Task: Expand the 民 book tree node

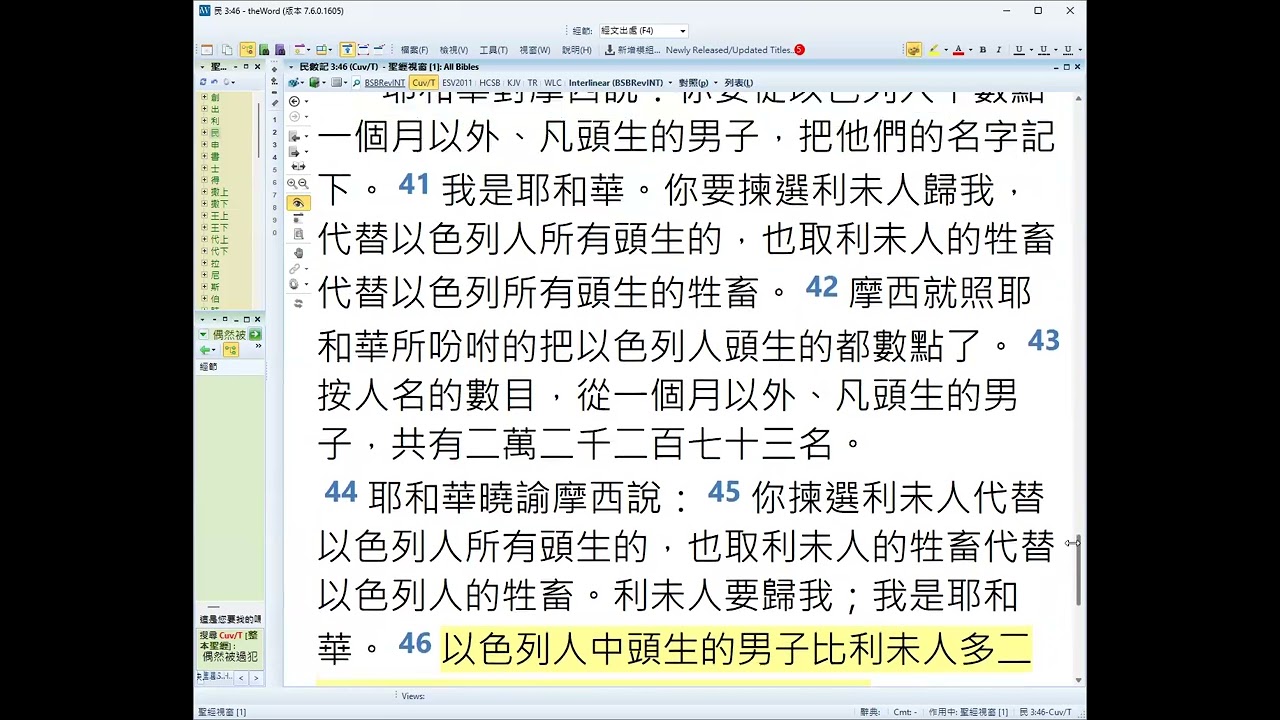Action: coord(204,133)
